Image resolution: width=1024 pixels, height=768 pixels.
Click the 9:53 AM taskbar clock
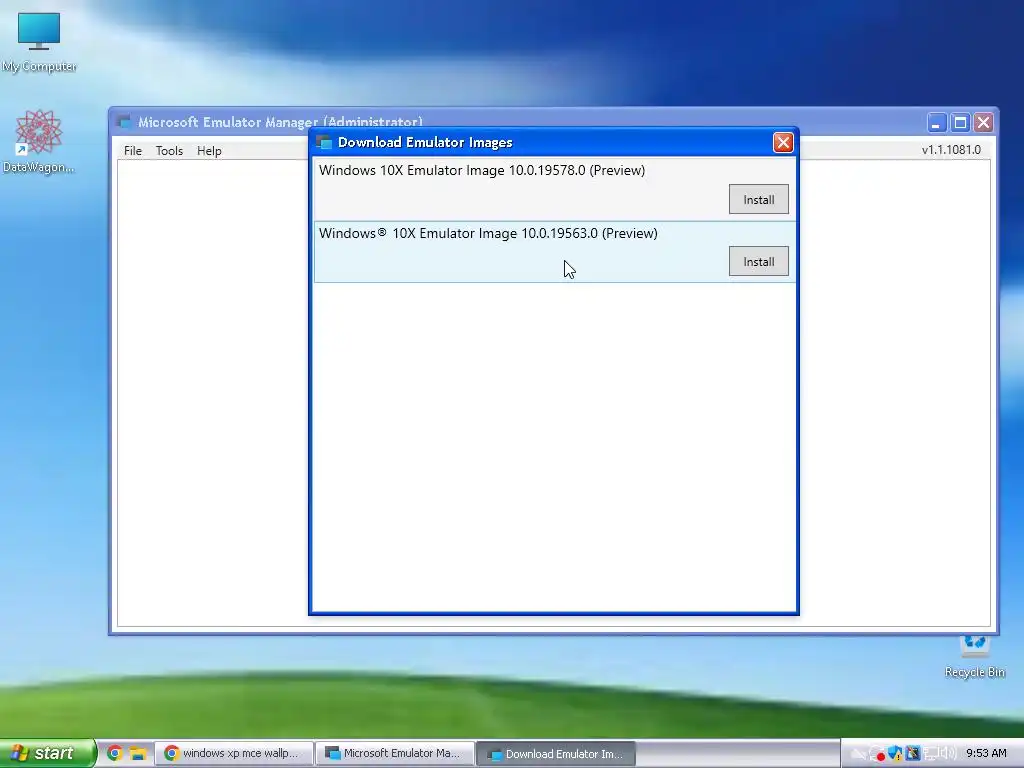click(x=986, y=753)
